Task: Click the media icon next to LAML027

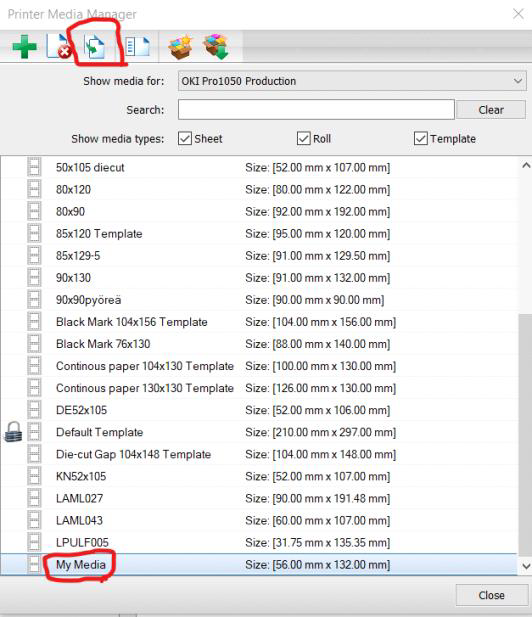Action: point(34,497)
